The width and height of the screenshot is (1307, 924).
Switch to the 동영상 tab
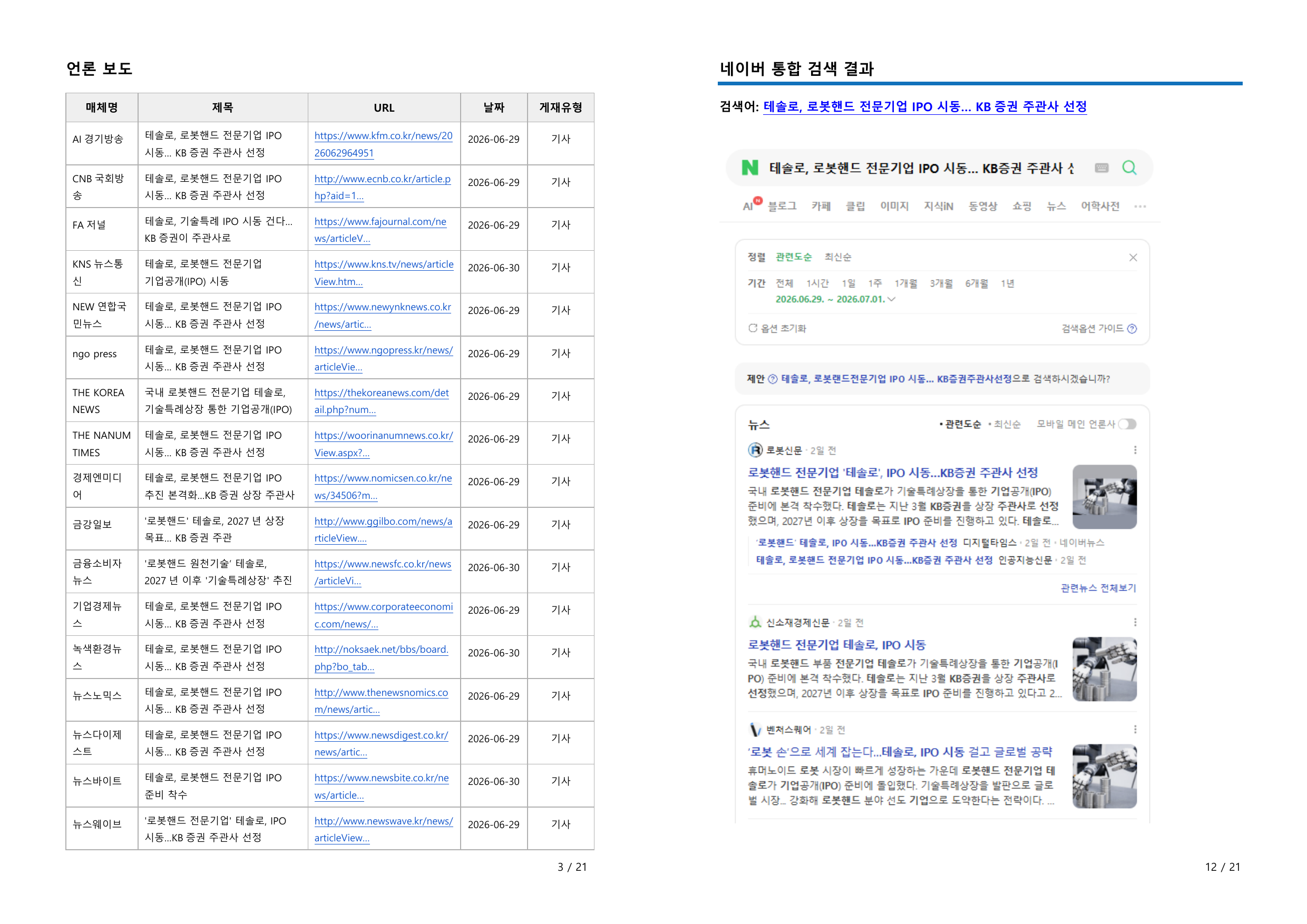[x=982, y=207]
